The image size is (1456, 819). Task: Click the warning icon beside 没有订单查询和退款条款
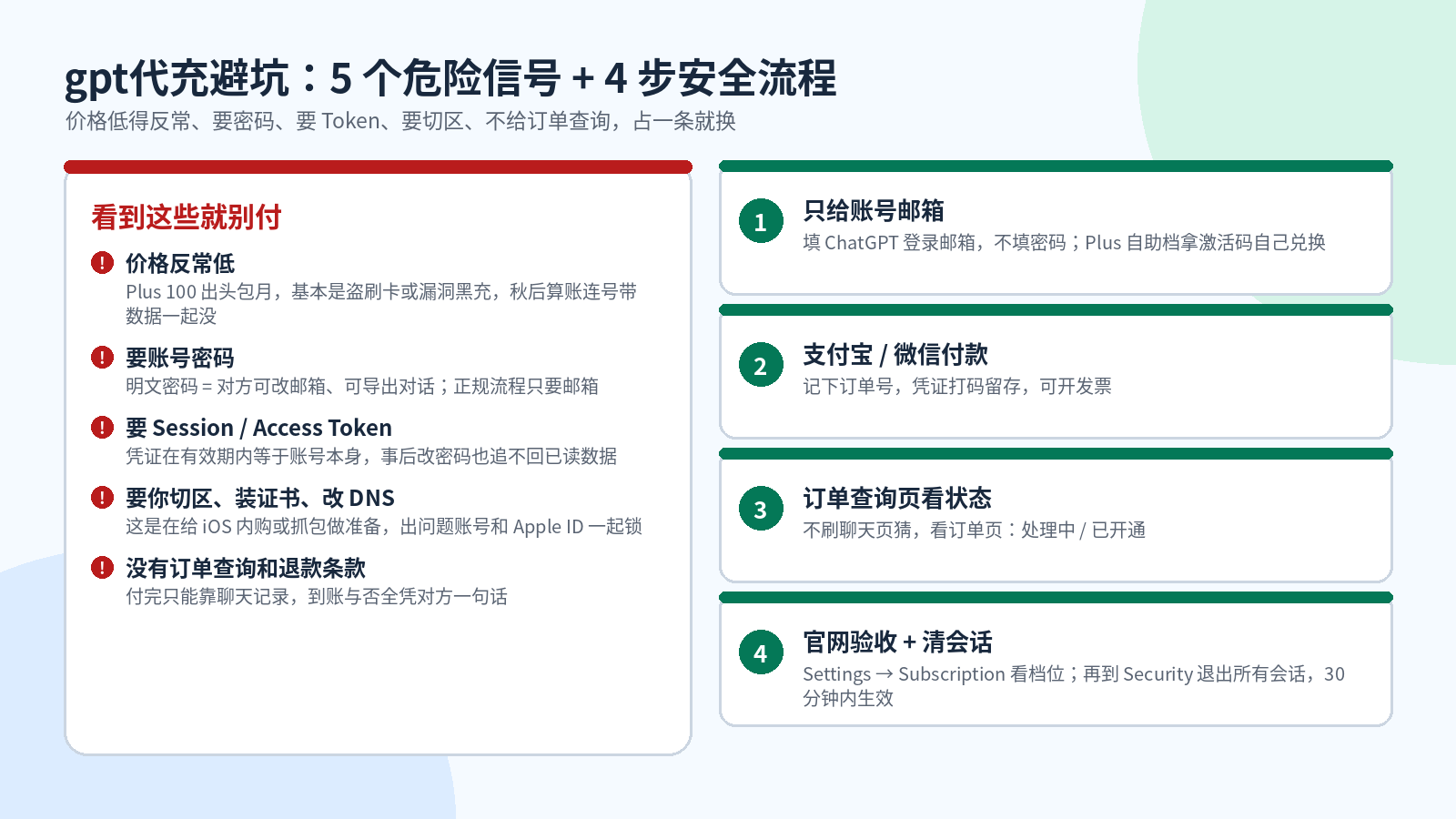[102, 568]
